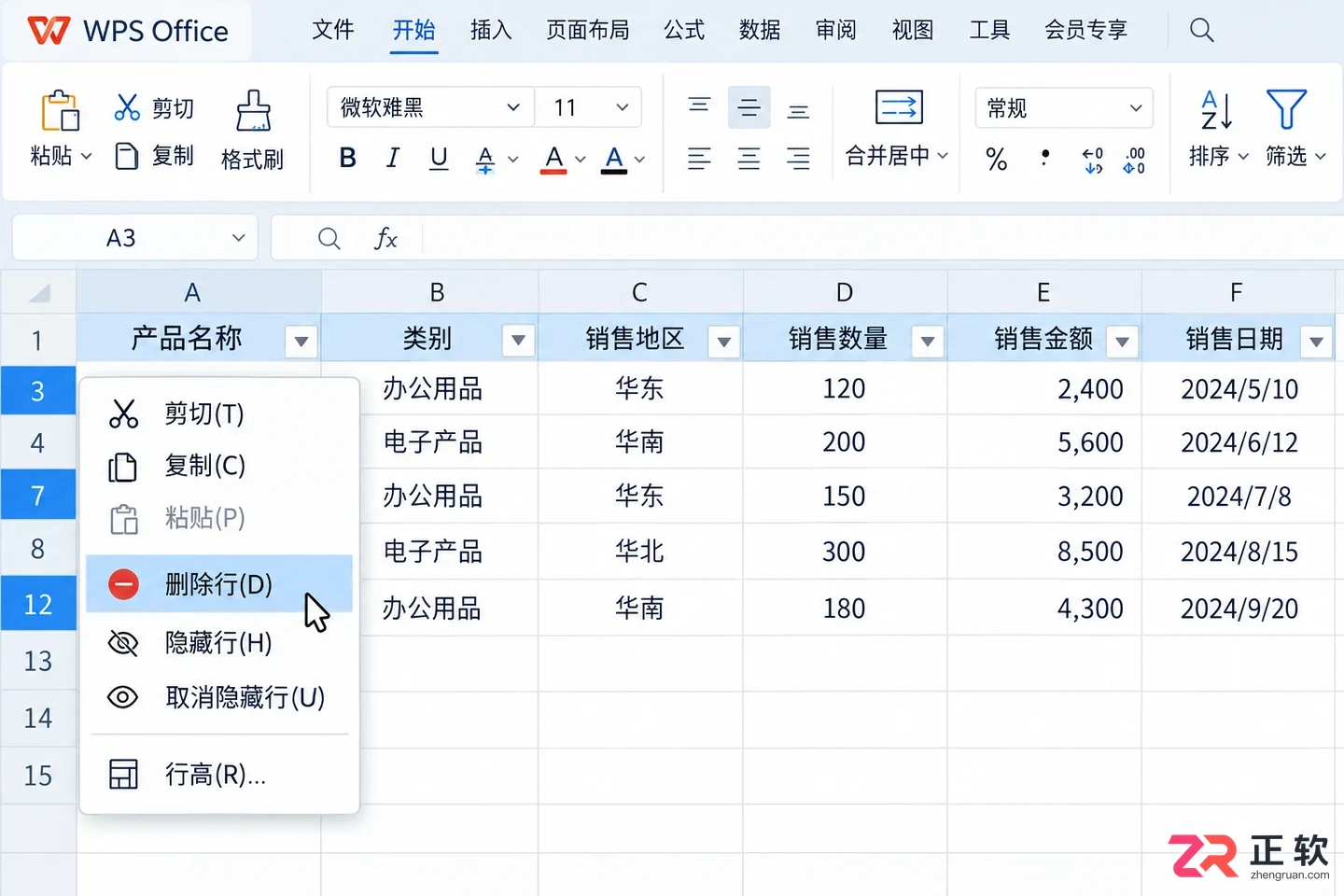Click the select-all corner triangle
The image size is (1344, 896).
pyautogui.click(x=38, y=293)
